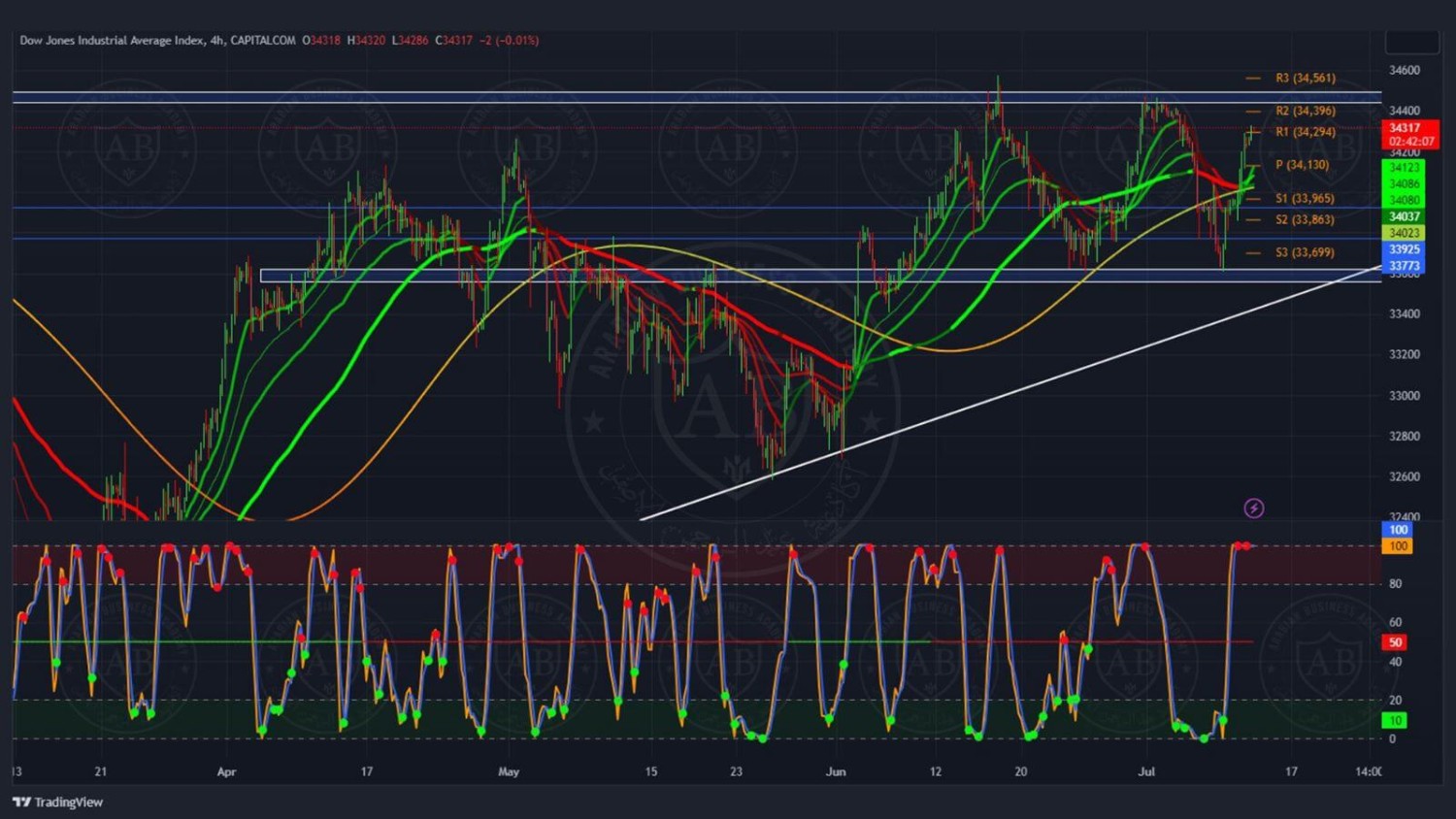Click the green 10 oscillator level tag

pyautogui.click(x=1395, y=720)
